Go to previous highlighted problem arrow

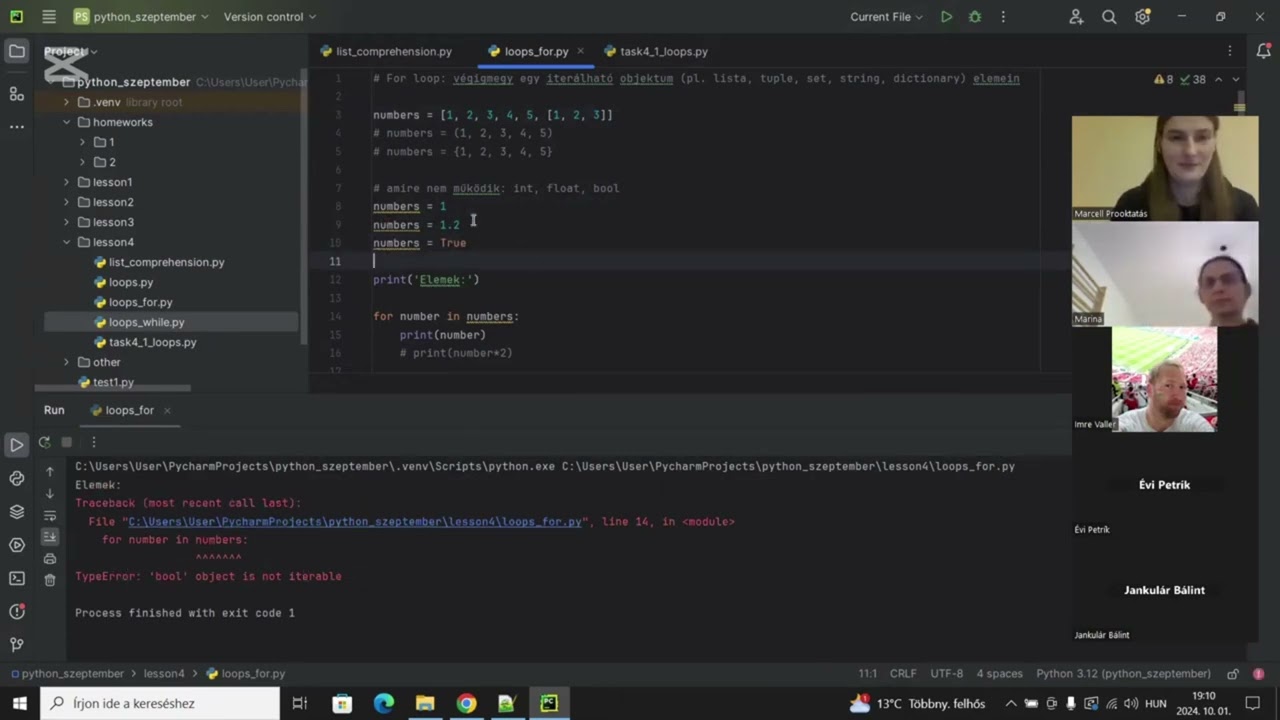(1218, 79)
